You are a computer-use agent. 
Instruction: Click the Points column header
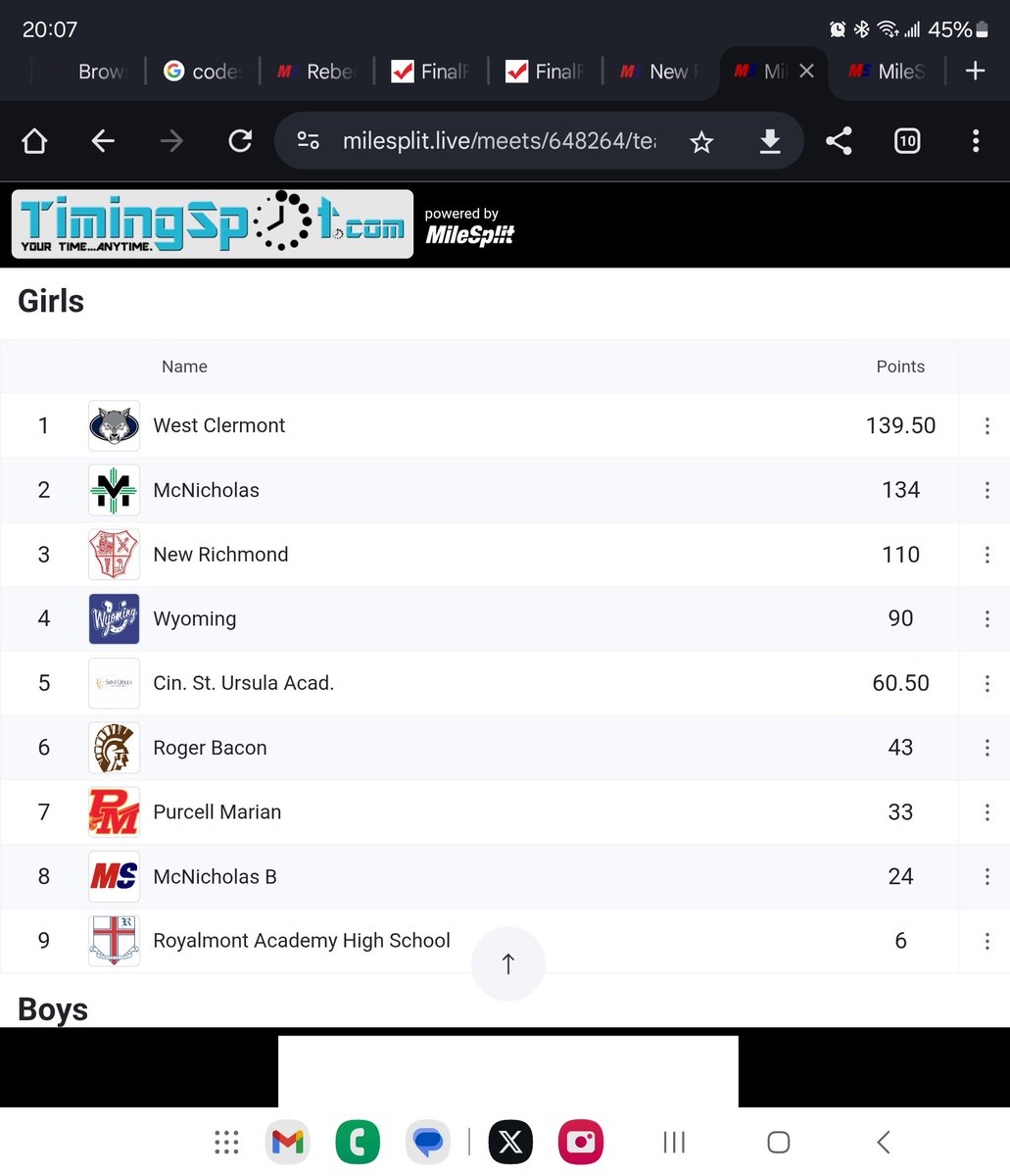[900, 367]
